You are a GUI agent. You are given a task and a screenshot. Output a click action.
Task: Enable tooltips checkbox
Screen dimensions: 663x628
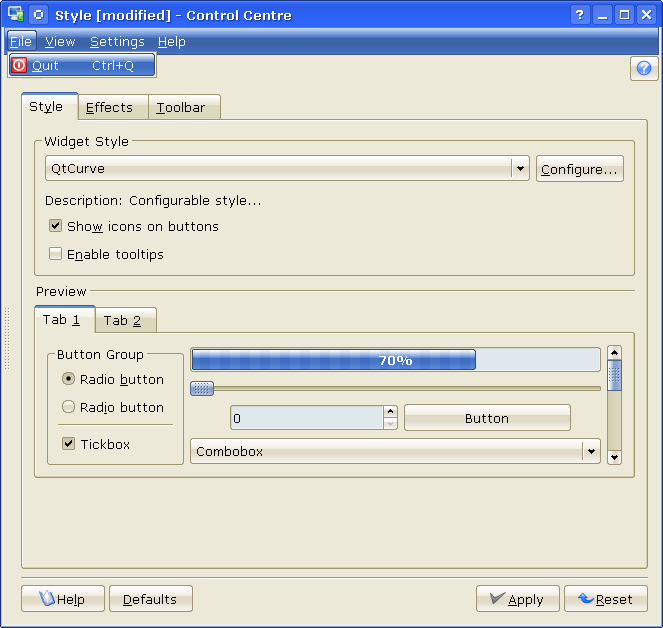55,254
